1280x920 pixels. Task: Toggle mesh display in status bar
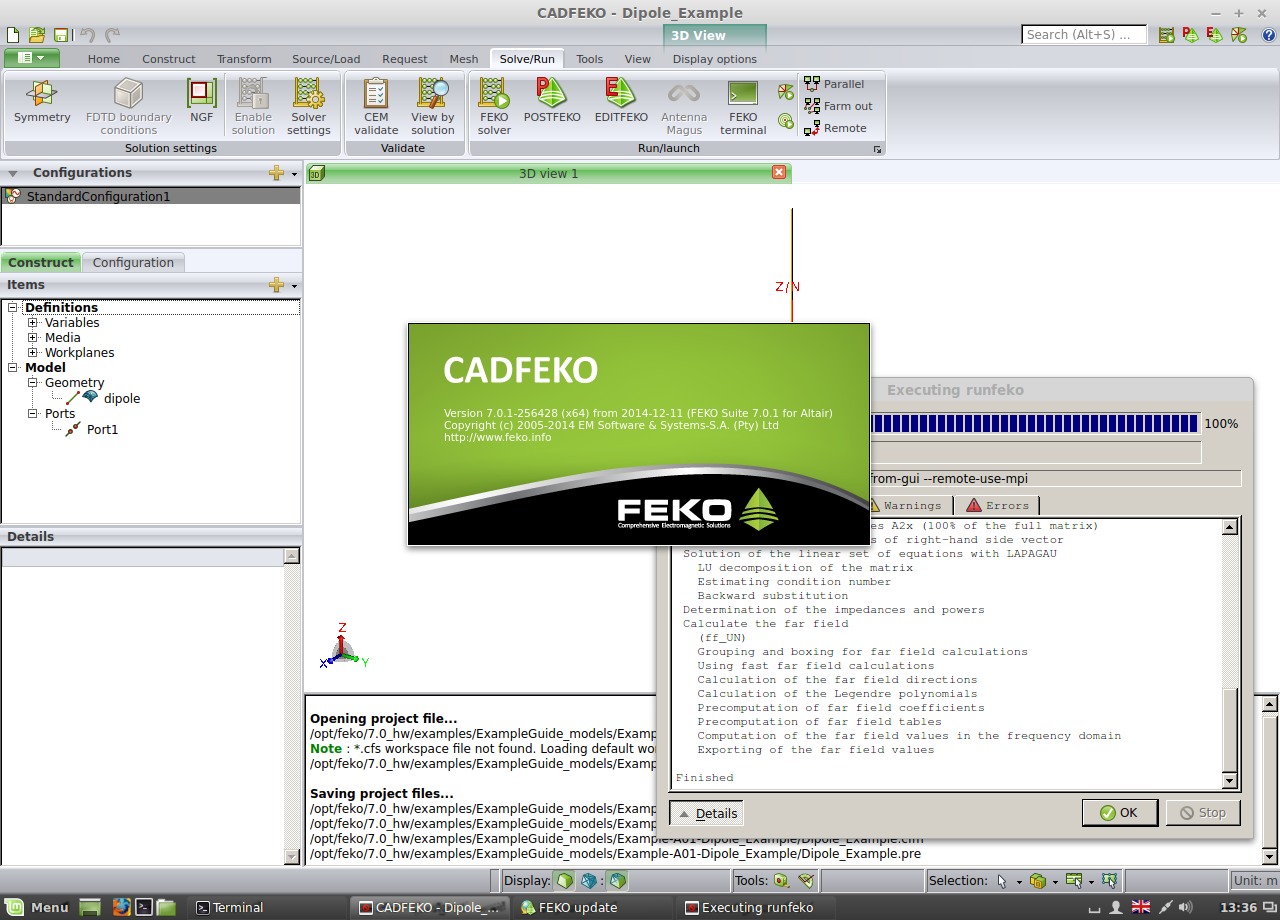click(590, 881)
